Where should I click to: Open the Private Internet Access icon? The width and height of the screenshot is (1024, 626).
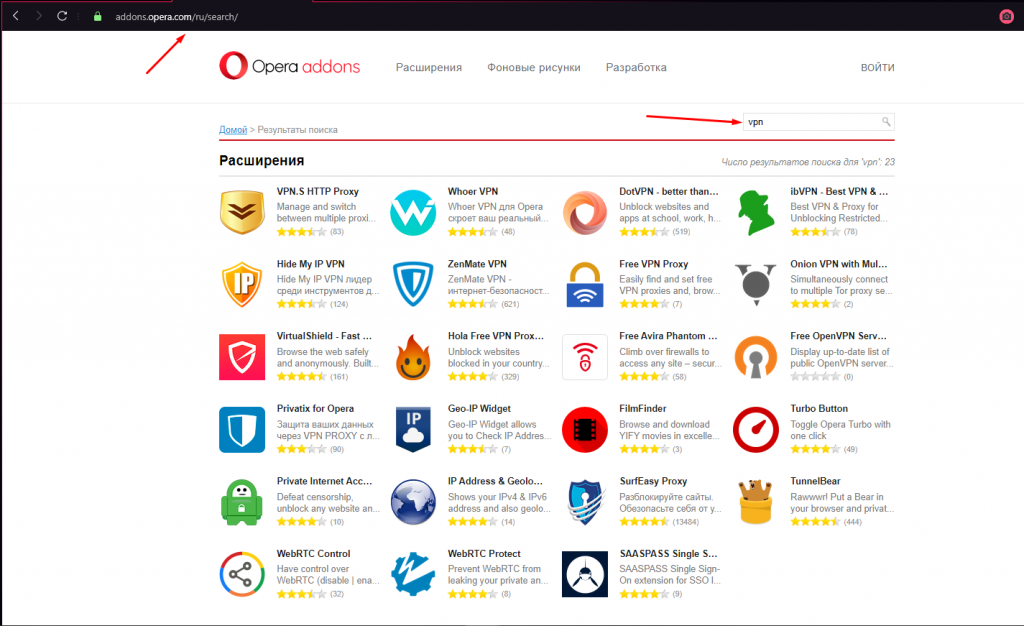coord(241,502)
